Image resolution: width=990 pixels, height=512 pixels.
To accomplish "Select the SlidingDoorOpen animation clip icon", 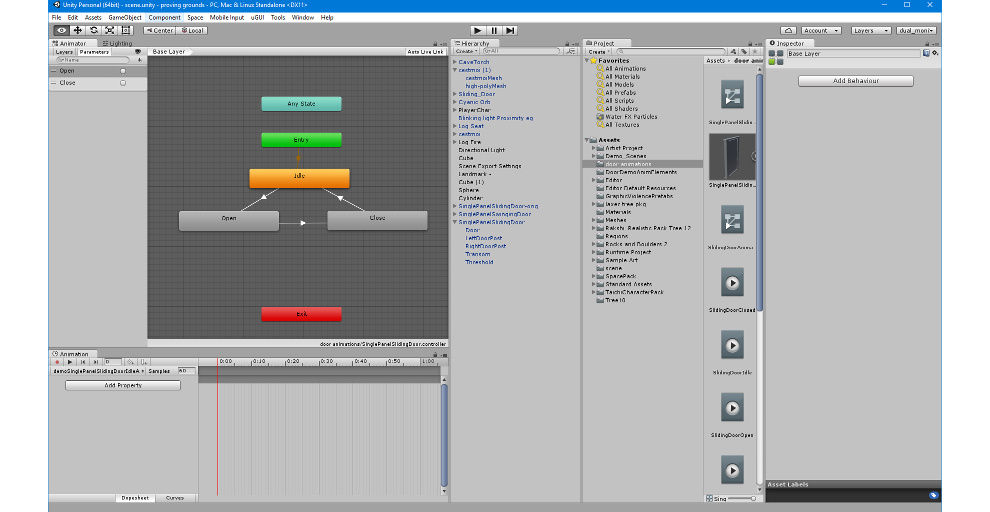I will tap(732, 408).
